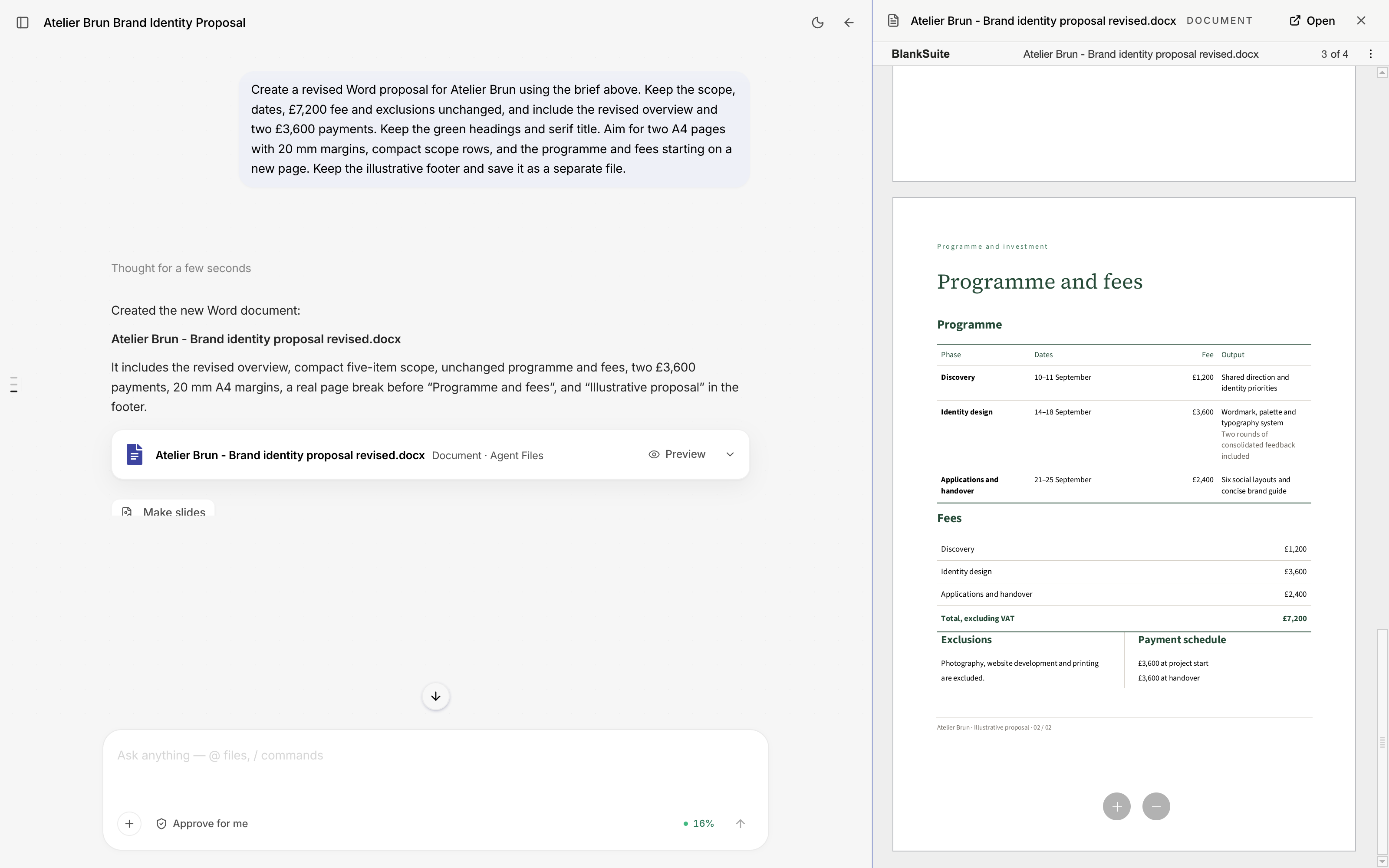1389x868 pixels.
Task: Open the document in external viewer
Action: pyautogui.click(x=1312, y=21)
